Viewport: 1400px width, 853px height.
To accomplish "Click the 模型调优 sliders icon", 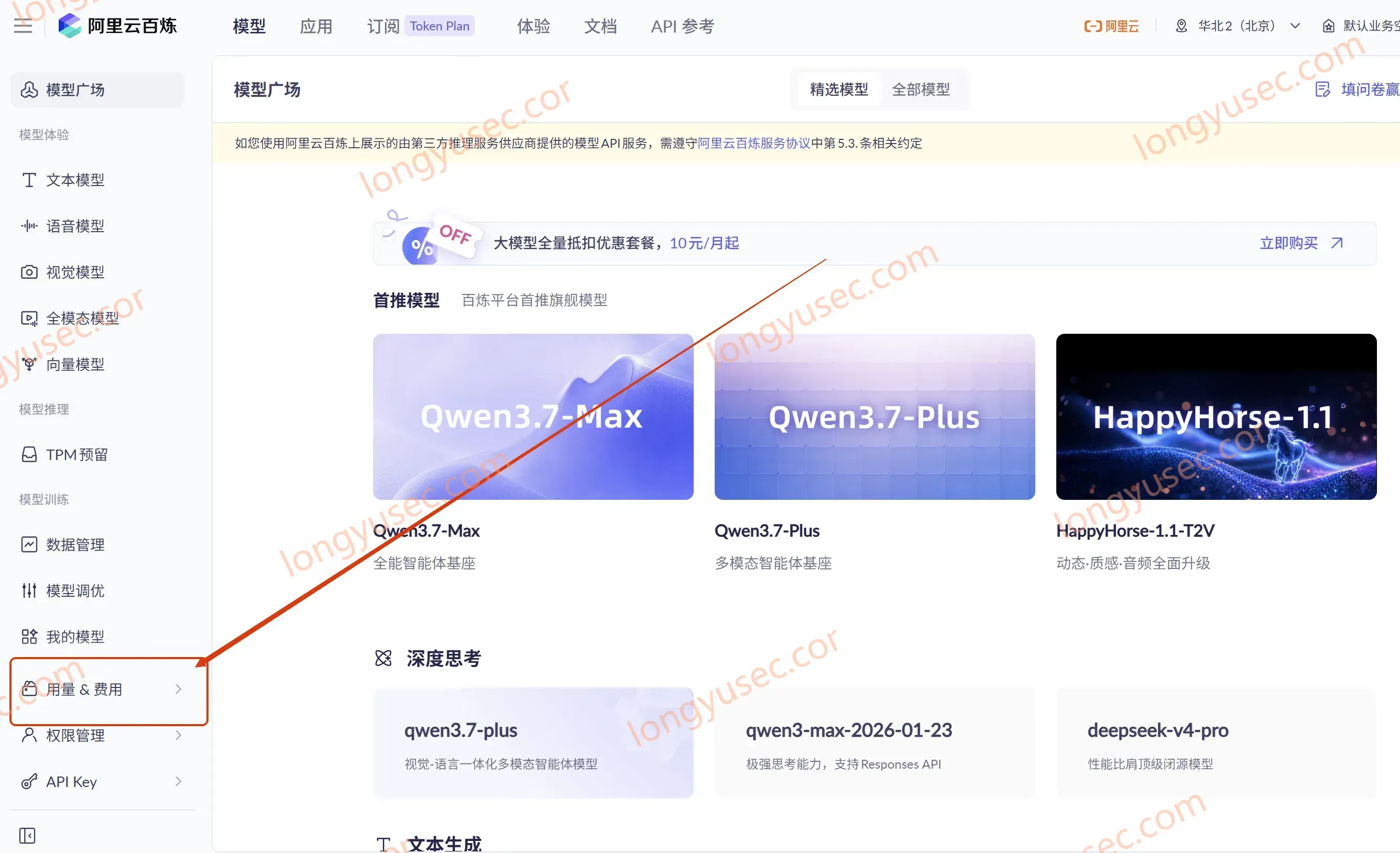I will (x=29, y=590).
